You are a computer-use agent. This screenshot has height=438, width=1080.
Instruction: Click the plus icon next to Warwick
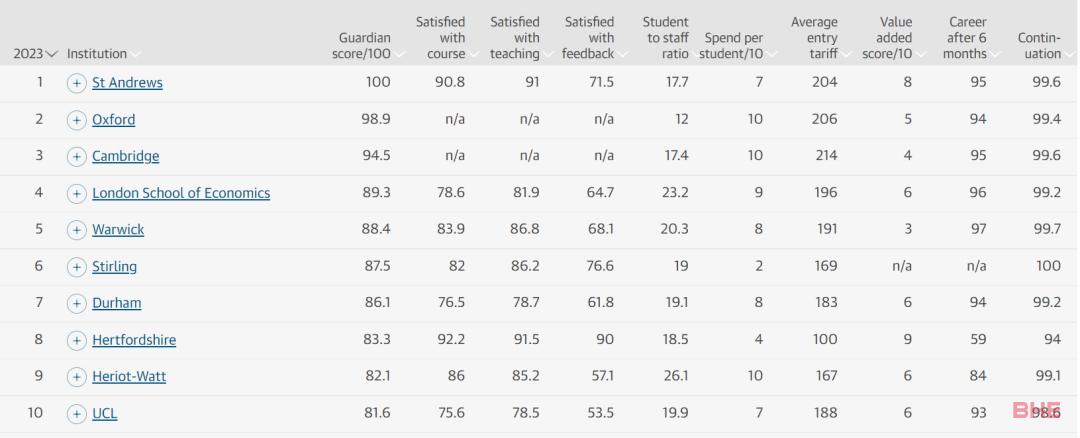76,230
